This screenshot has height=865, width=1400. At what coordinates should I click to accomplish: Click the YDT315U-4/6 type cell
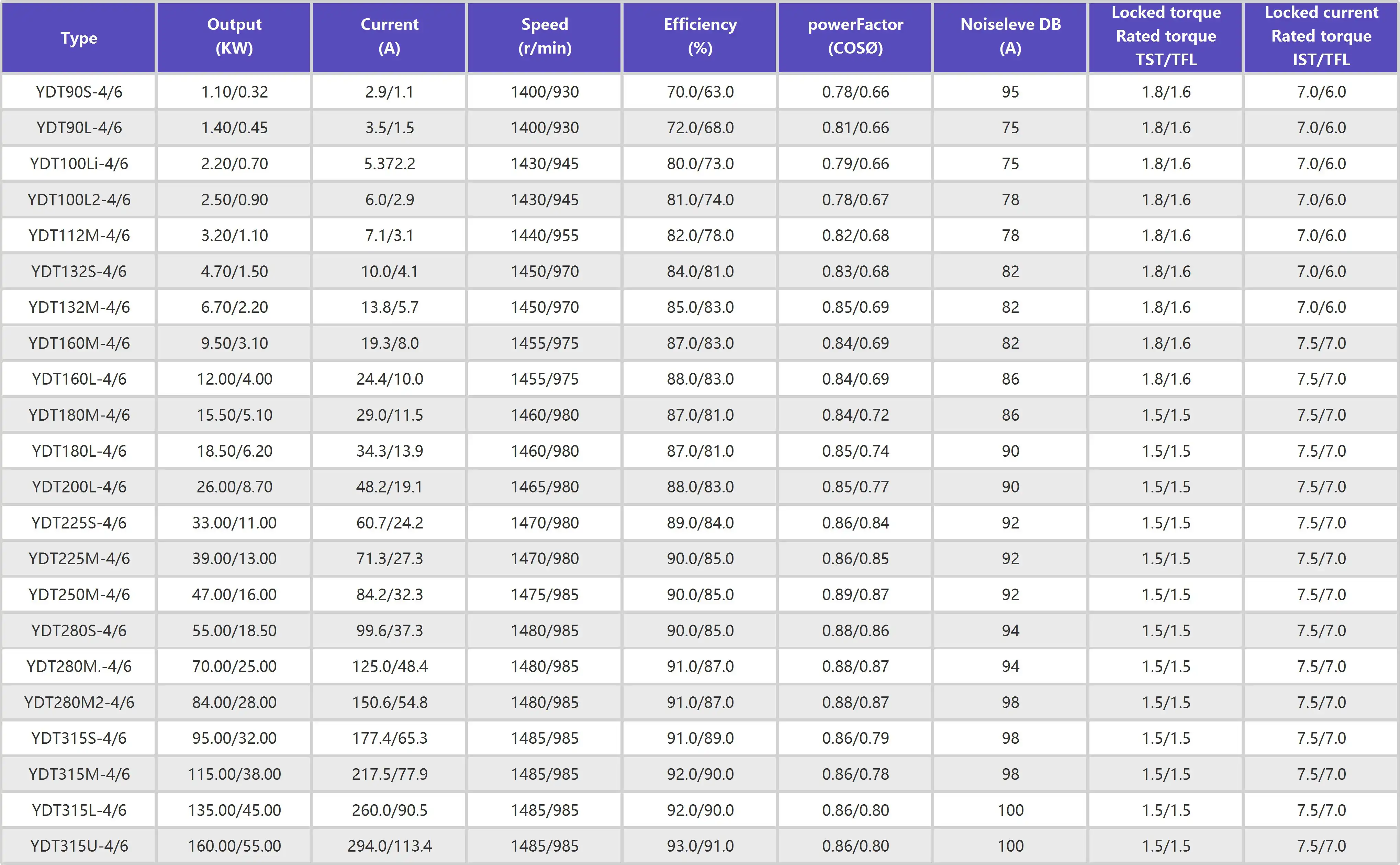pyautogui.click(x=78, y=845)
